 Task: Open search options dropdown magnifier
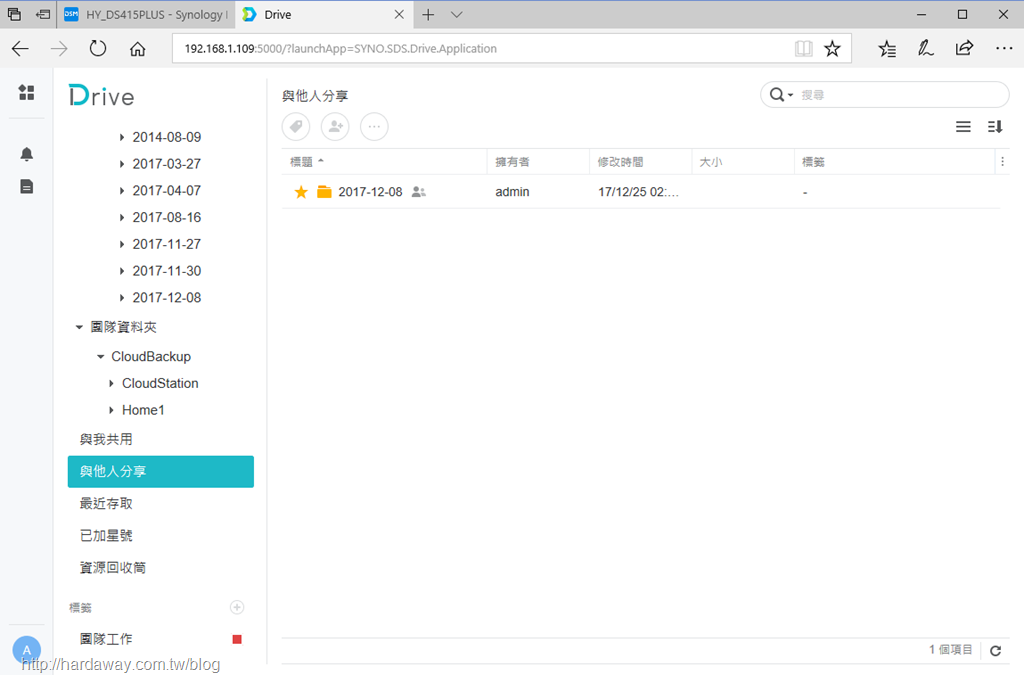coord(781,95)
